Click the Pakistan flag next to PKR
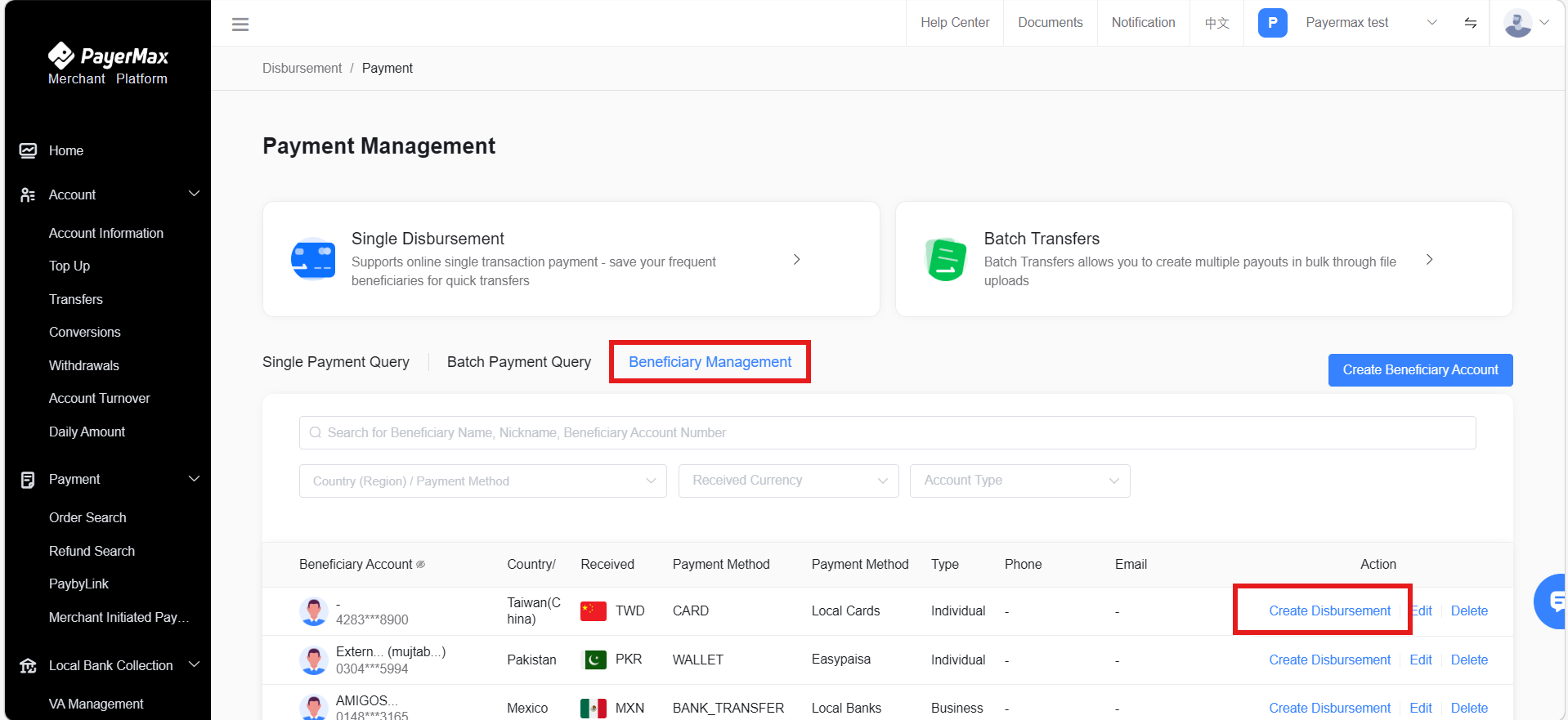The image size is (1568, 720). click(x=594, y=660)
